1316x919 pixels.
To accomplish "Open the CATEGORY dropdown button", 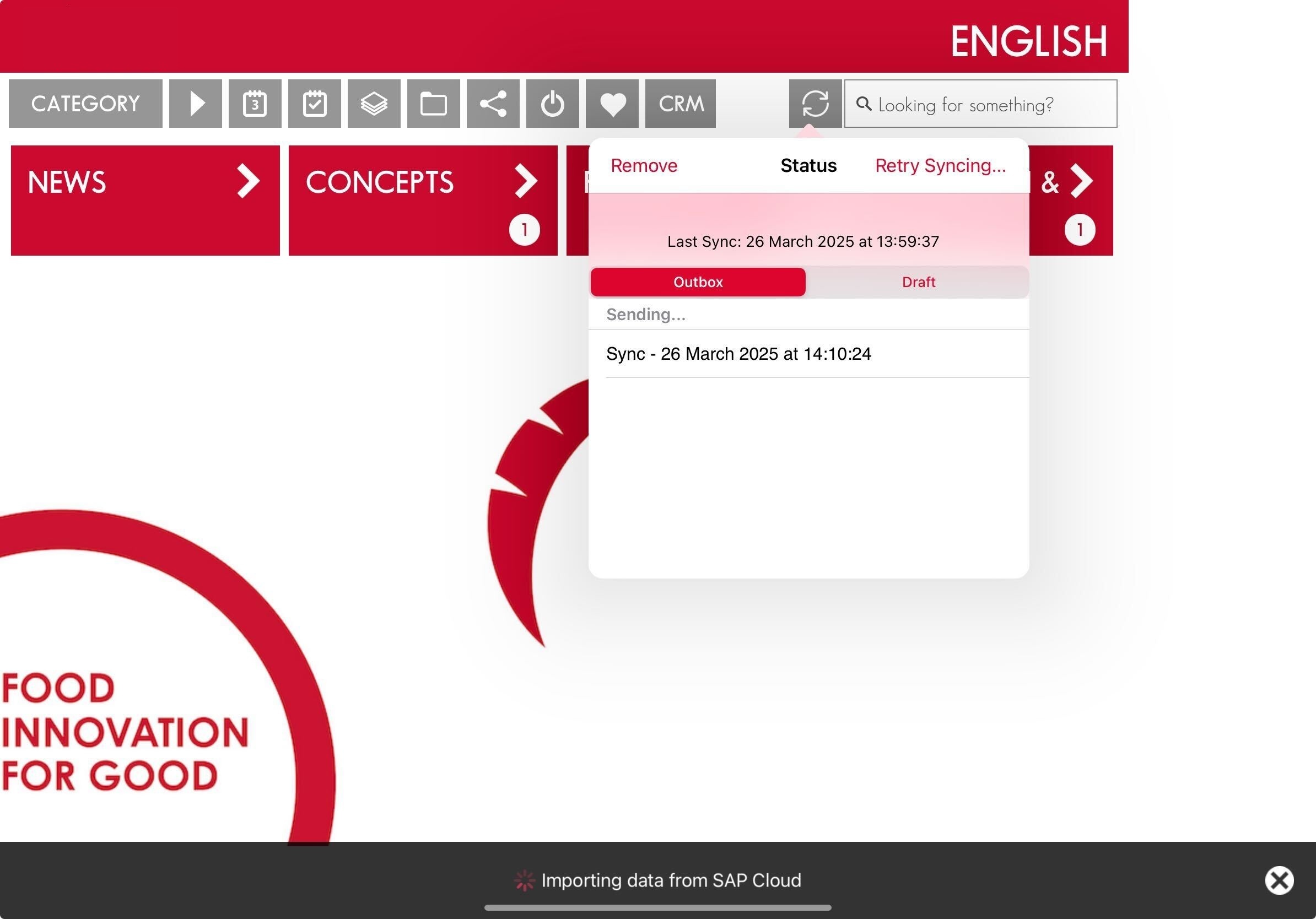I will (85, 104).
